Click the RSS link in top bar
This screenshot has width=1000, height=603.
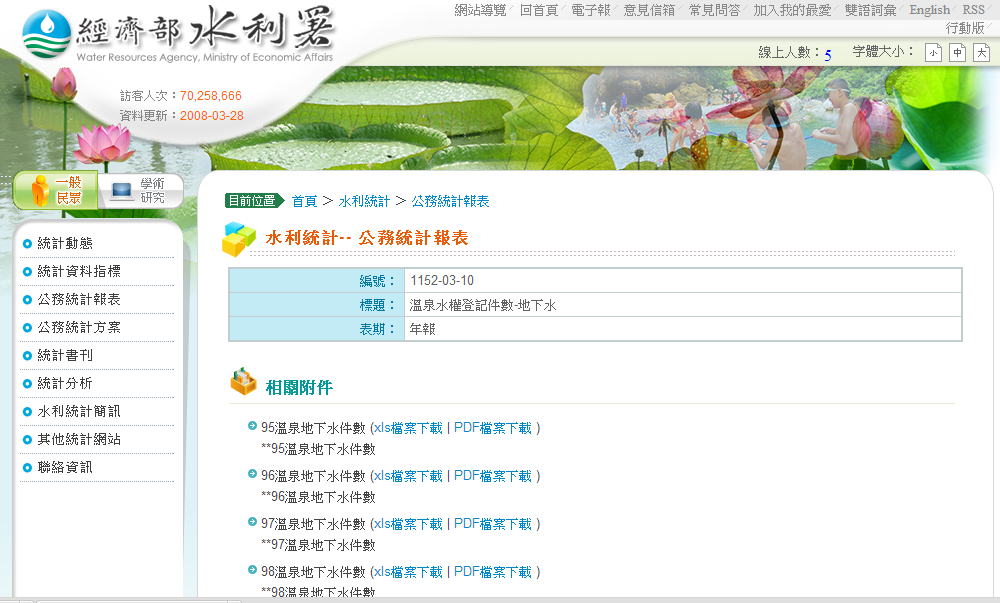click(972, 9)
